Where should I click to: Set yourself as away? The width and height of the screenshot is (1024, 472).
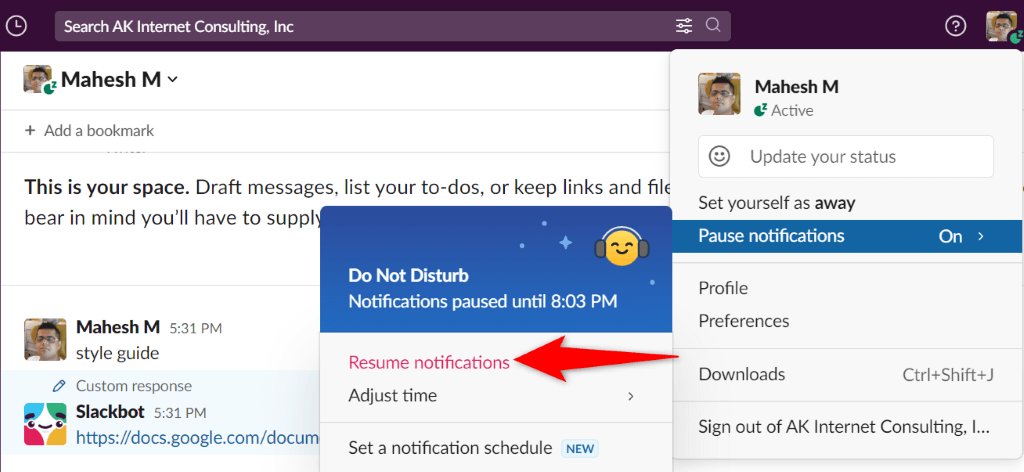coord(776,203)
